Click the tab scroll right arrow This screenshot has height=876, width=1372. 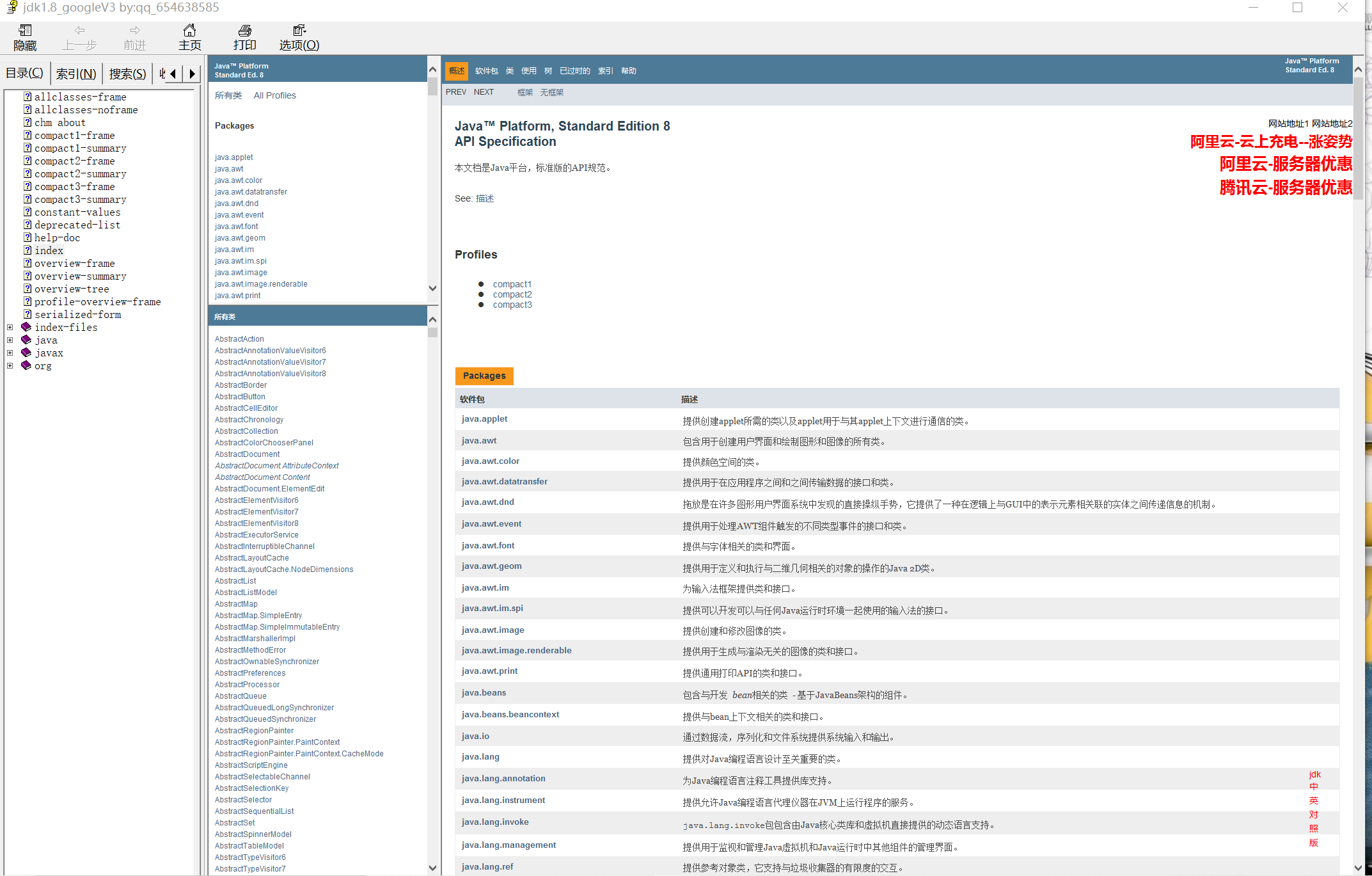point(191,74)
